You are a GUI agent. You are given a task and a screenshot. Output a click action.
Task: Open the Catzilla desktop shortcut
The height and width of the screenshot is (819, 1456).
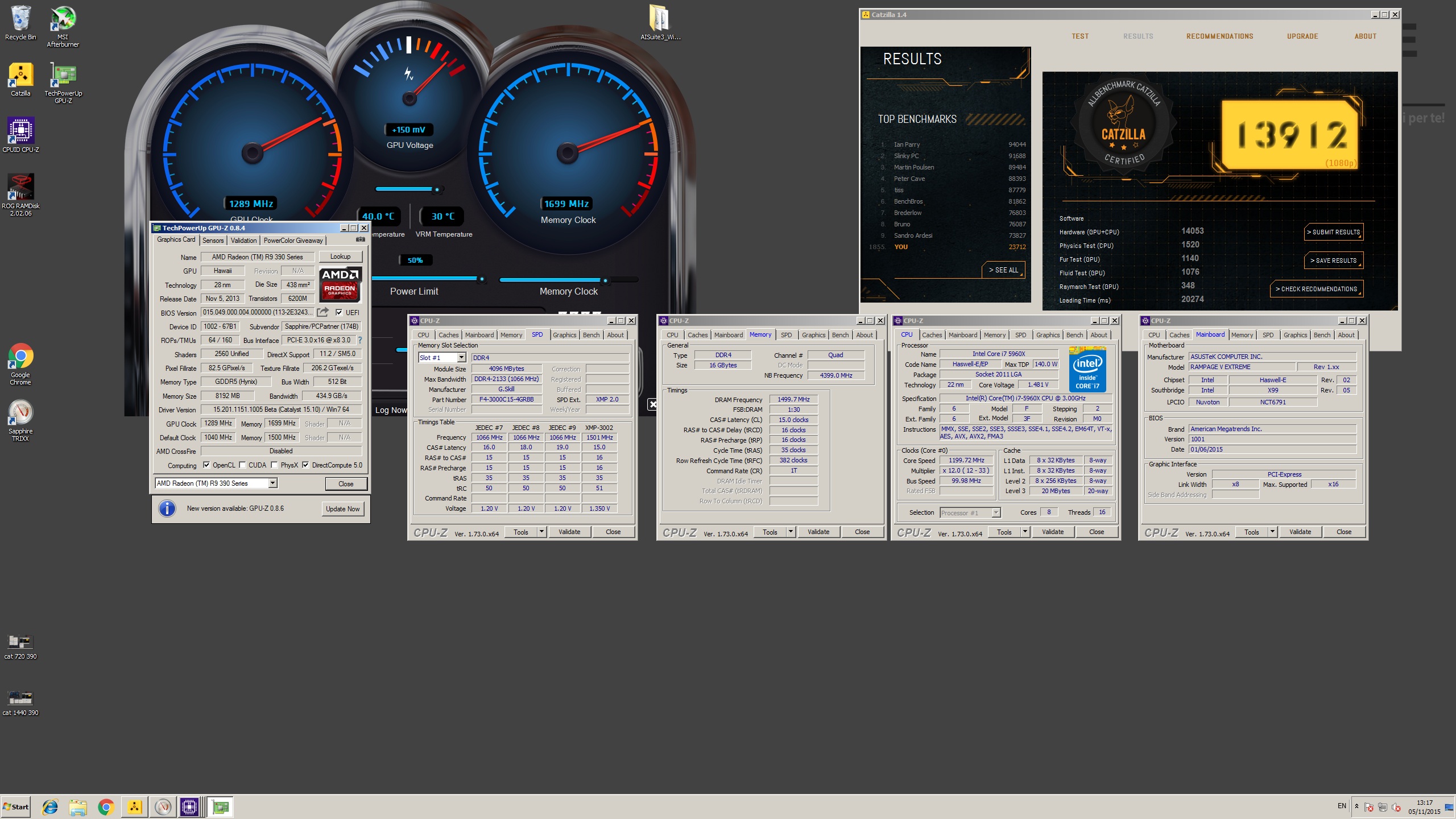tap(20, 79)
